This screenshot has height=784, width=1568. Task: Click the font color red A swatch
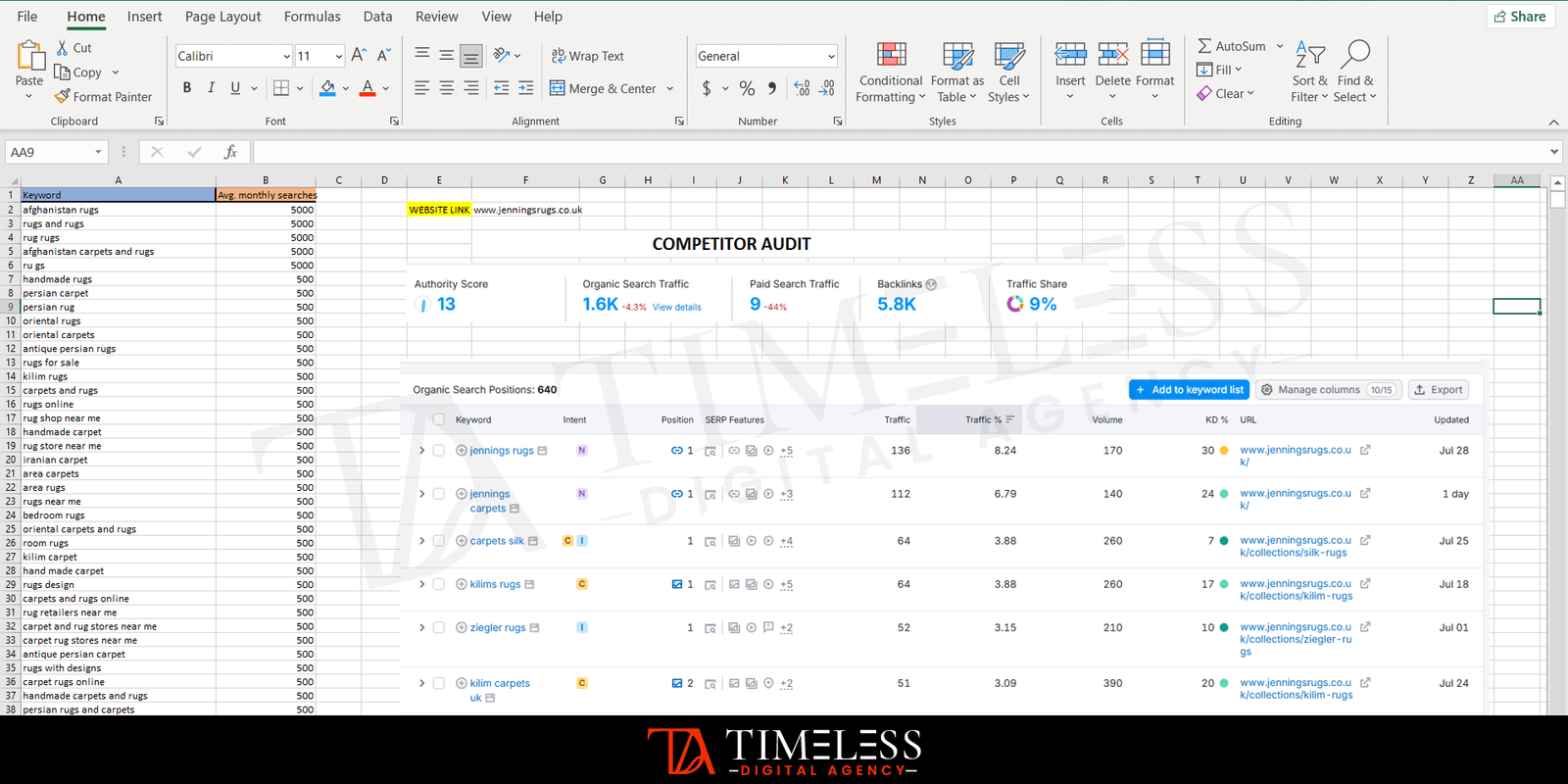pyautogui.click(x=367, y=88)
